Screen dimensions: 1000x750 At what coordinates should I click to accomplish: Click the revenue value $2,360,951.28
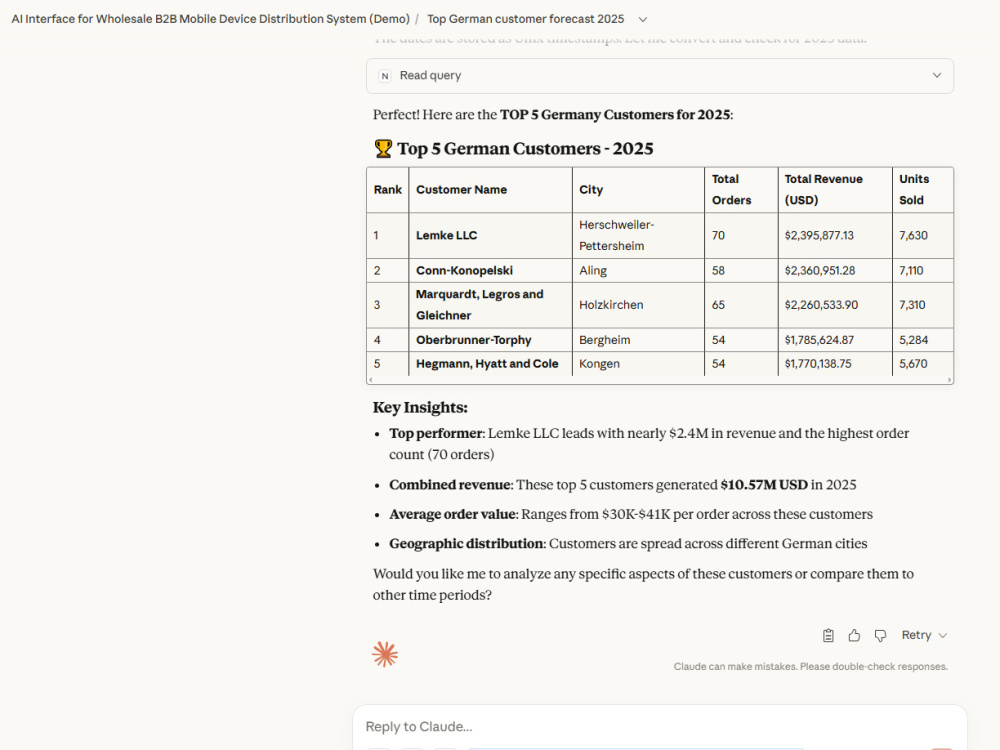[820, 270]
